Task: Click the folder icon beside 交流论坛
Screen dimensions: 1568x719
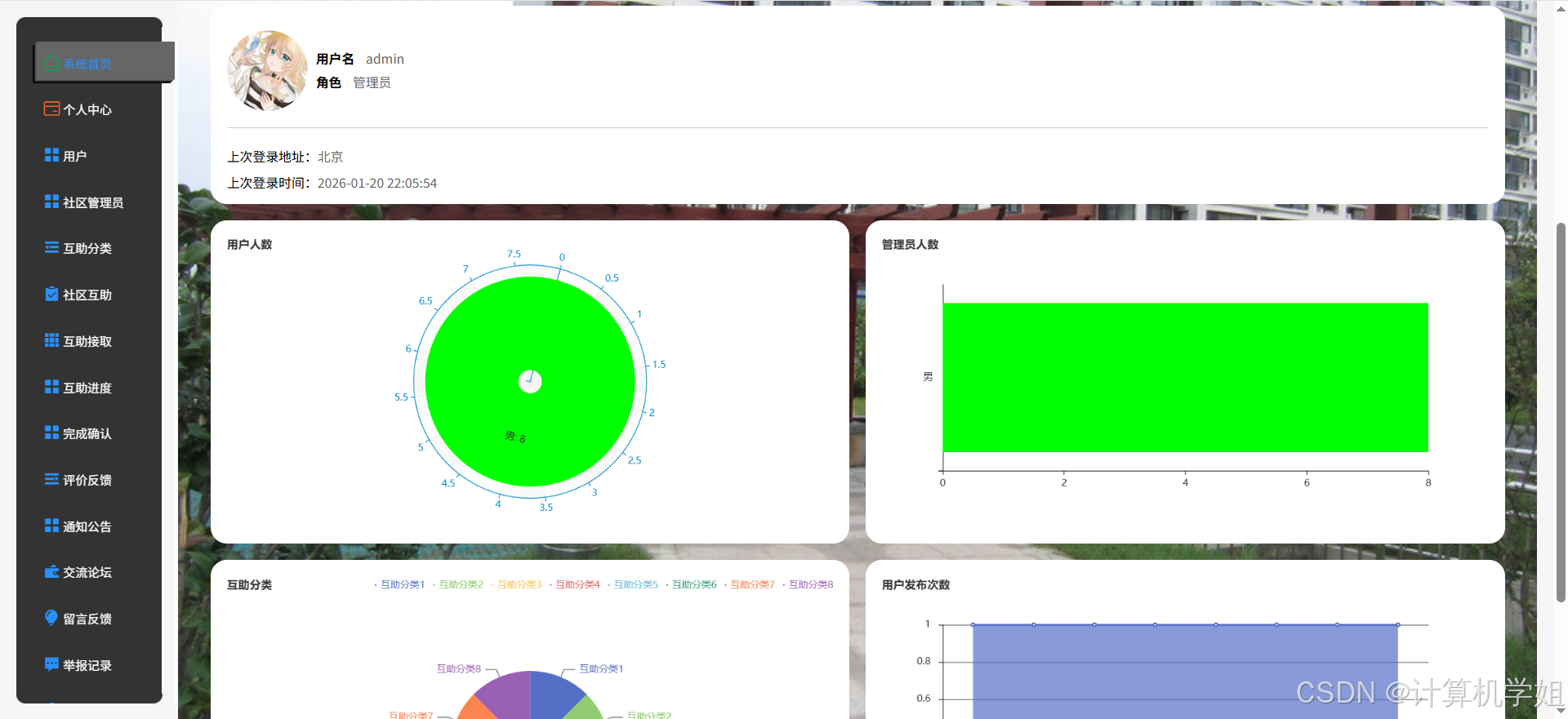Action: tap(51, 571)
